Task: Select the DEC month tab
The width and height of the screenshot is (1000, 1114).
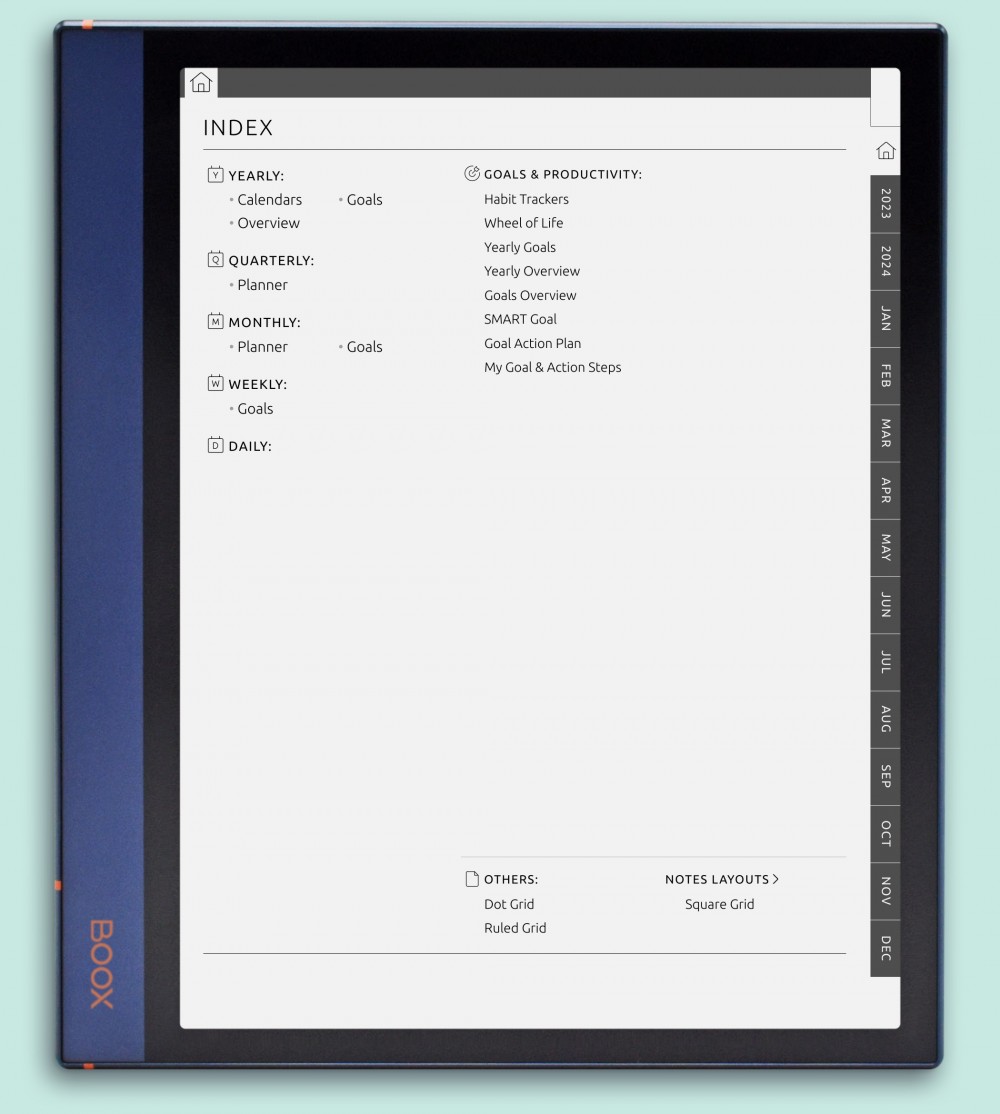Action: click(x=885, y=948)
